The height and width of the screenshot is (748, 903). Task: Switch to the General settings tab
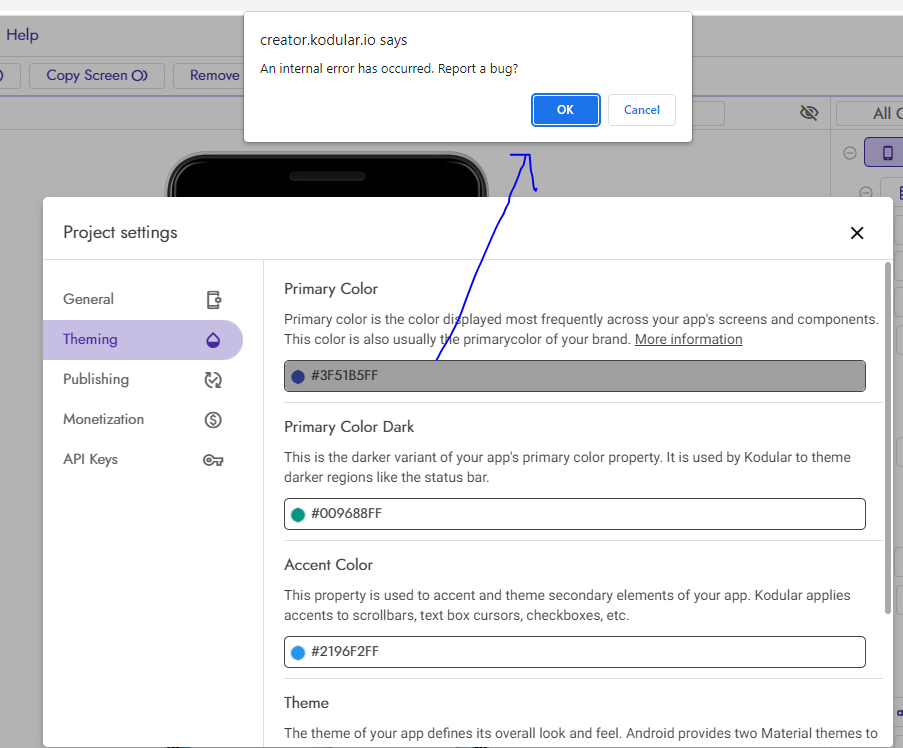89,299
